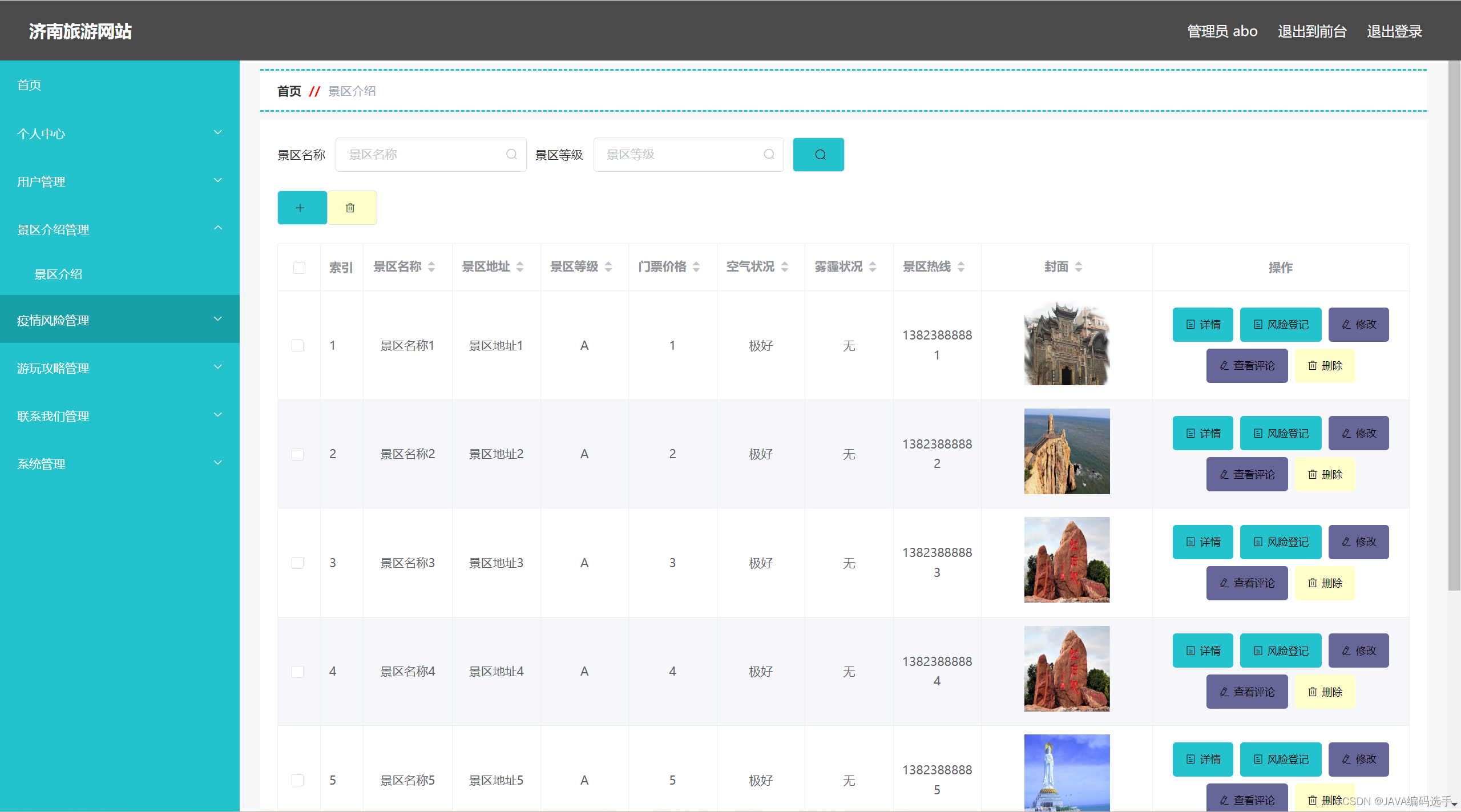Click 查看评论 for 景区名称2
The image size is (1461, 812).
tap(1246, 474)
